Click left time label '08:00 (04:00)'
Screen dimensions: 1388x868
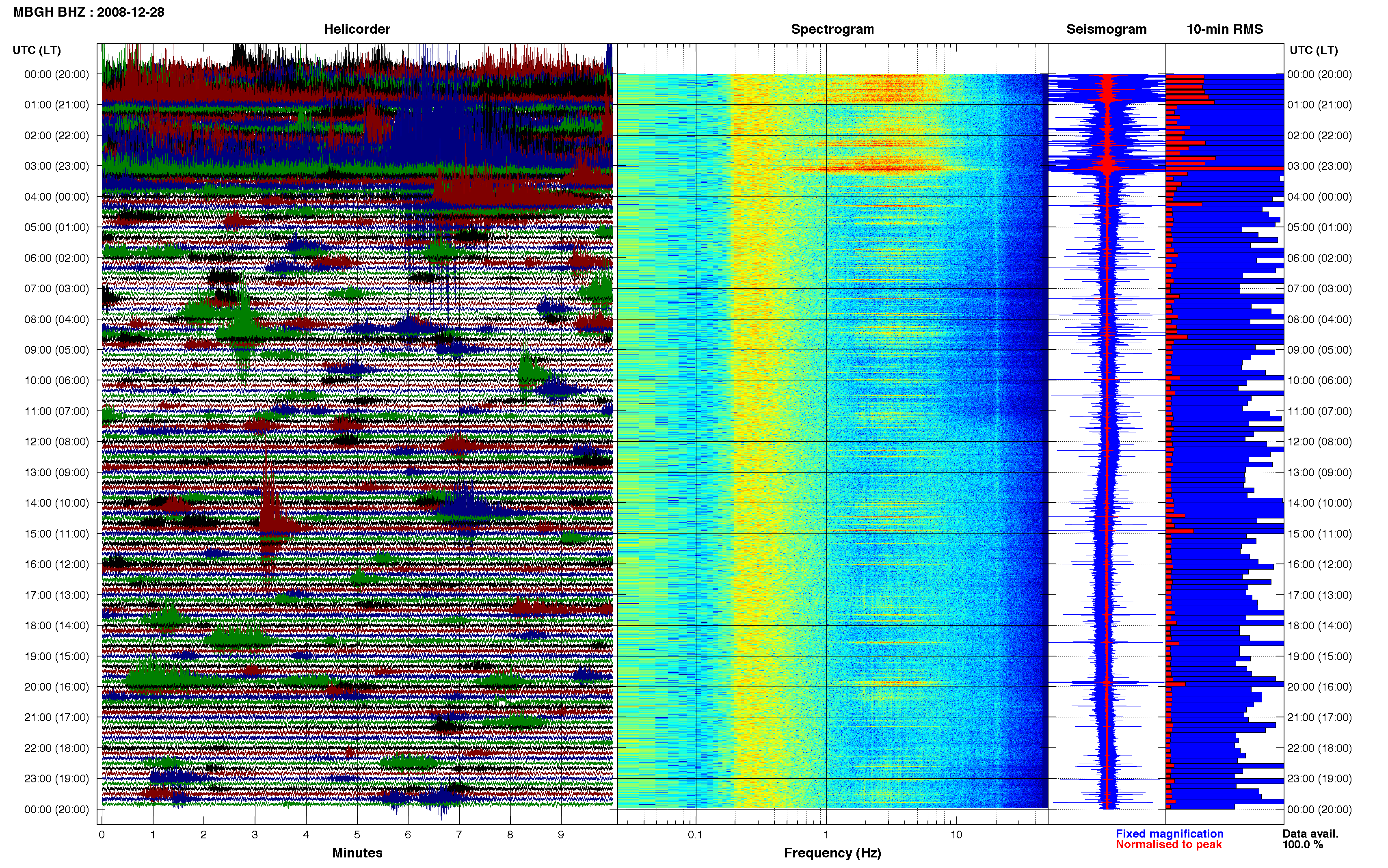[x=56, y=319]
